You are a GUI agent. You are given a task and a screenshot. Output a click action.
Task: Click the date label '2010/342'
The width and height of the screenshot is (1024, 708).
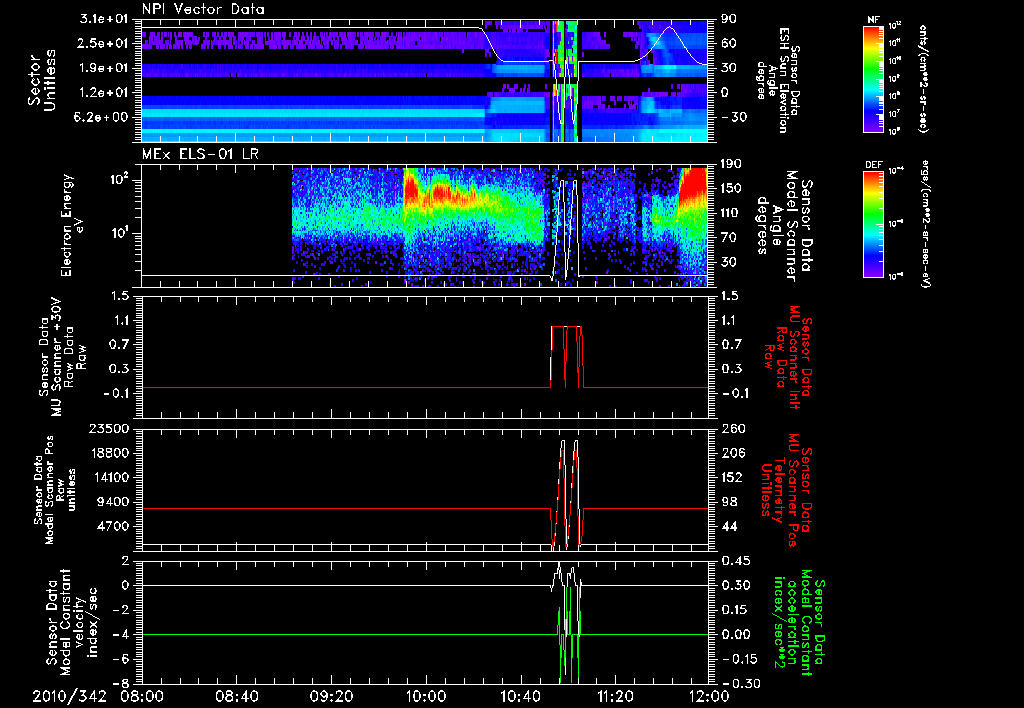pos(70,697)
